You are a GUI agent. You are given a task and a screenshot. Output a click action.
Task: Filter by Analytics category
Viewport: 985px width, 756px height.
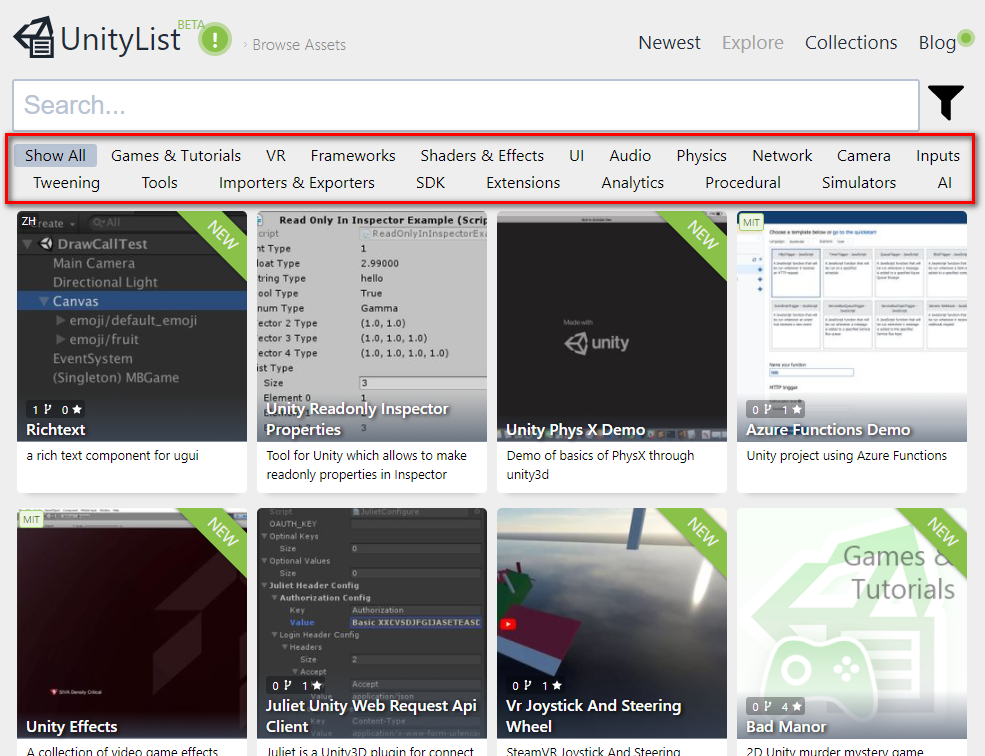pos(633,183)
